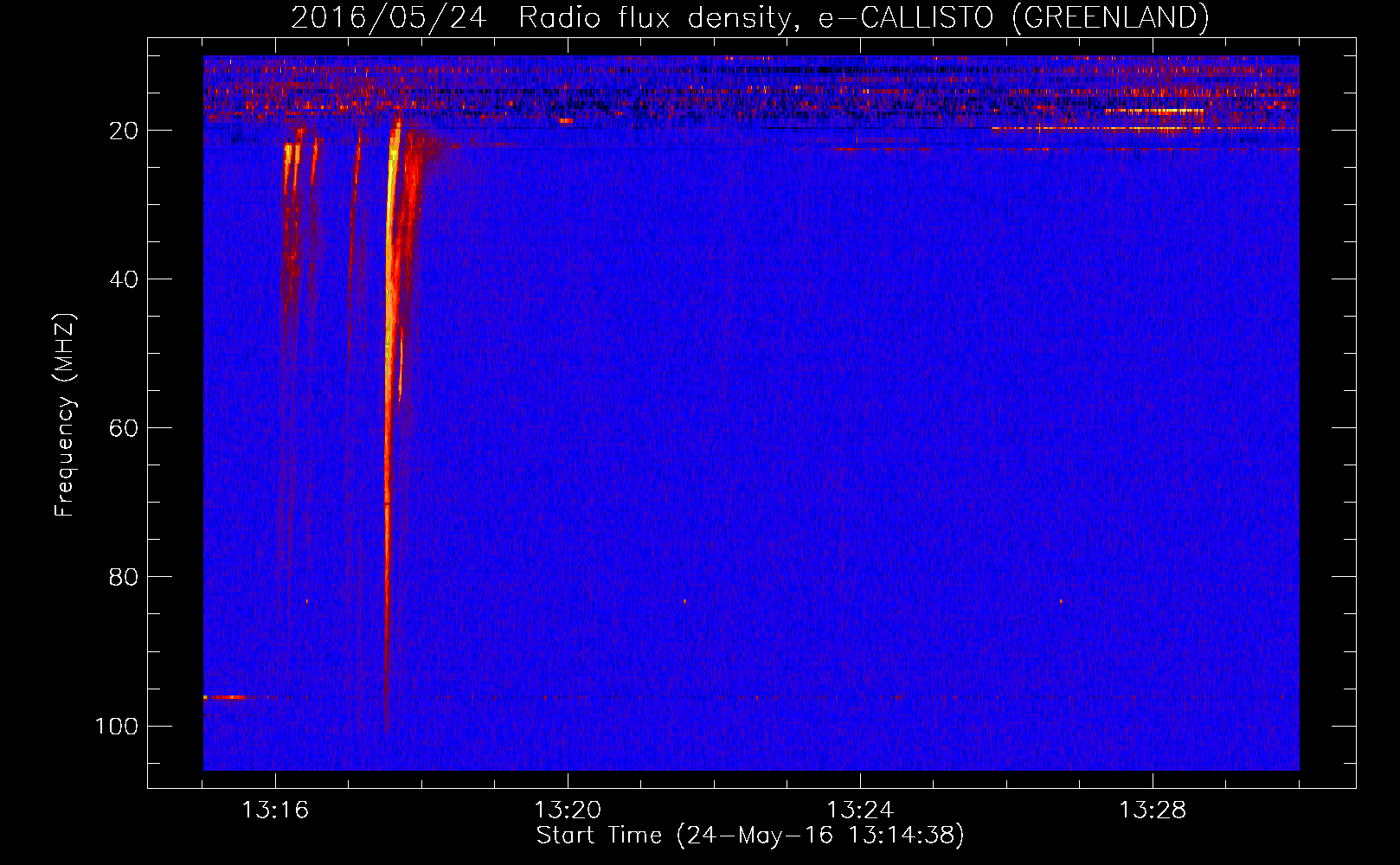The height and width of the screenshot is (865, 1400).
Task: Click the "20" frequency tick label
Action: [124, 131]
